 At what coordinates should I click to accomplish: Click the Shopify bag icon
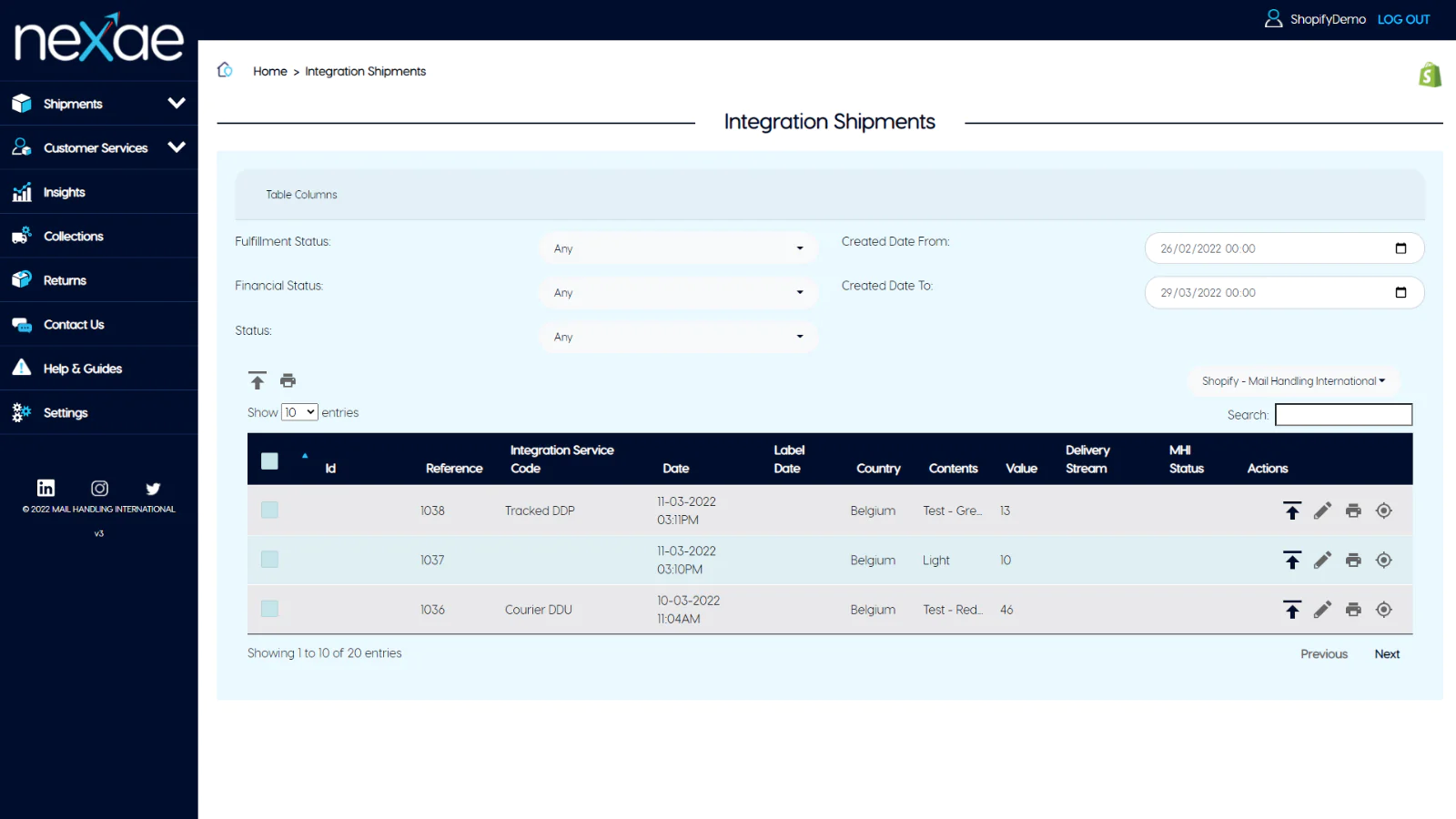click(1430, 75)
